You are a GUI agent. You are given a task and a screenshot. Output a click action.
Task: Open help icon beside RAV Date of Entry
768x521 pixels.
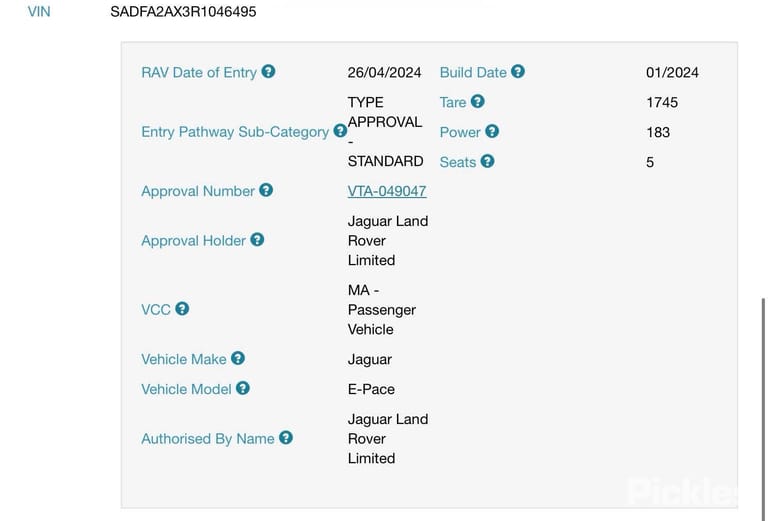[x=268, y=71]
